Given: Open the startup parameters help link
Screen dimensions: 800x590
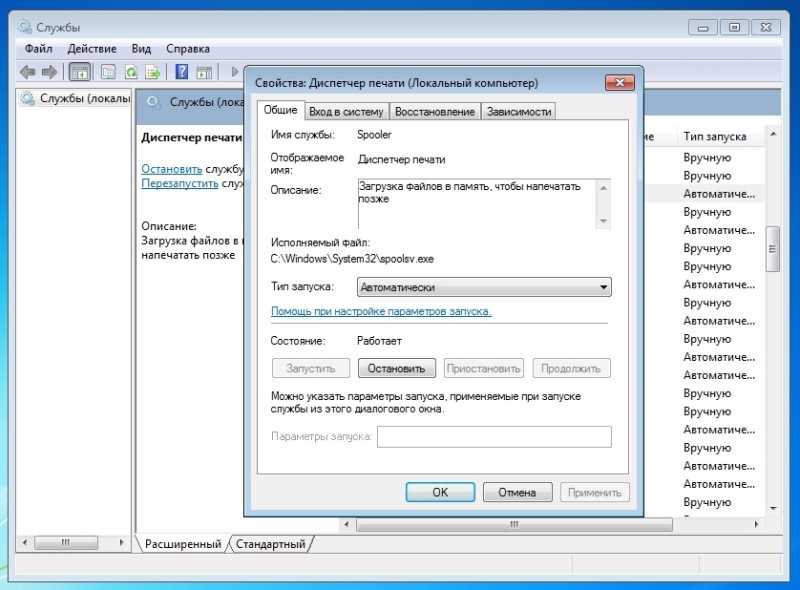Looking at the screenshot, I should coord(381,311).
